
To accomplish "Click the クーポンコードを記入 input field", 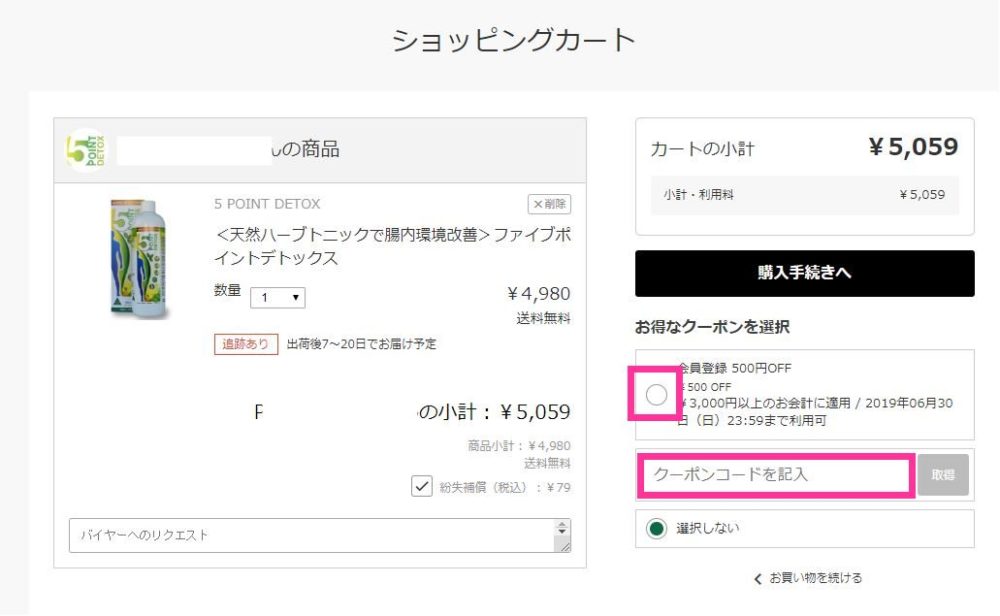I will coord(777,474).
